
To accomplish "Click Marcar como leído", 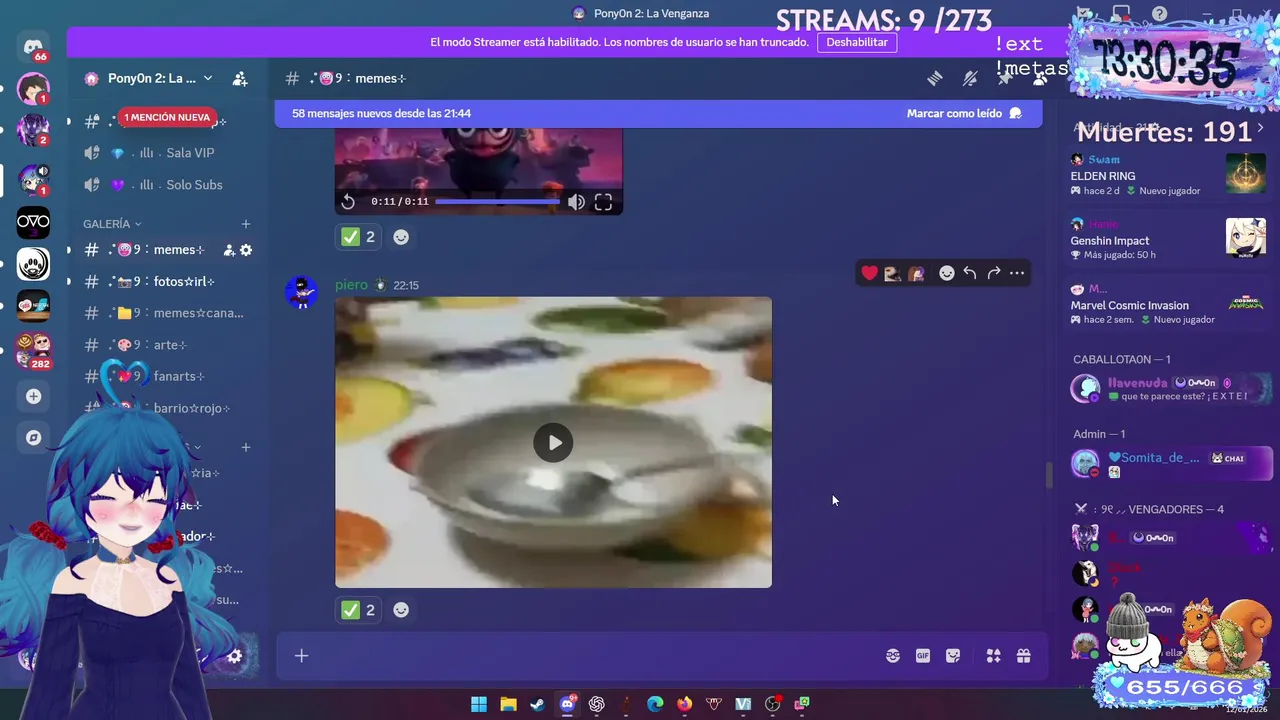I will click(x=964, y=114).
